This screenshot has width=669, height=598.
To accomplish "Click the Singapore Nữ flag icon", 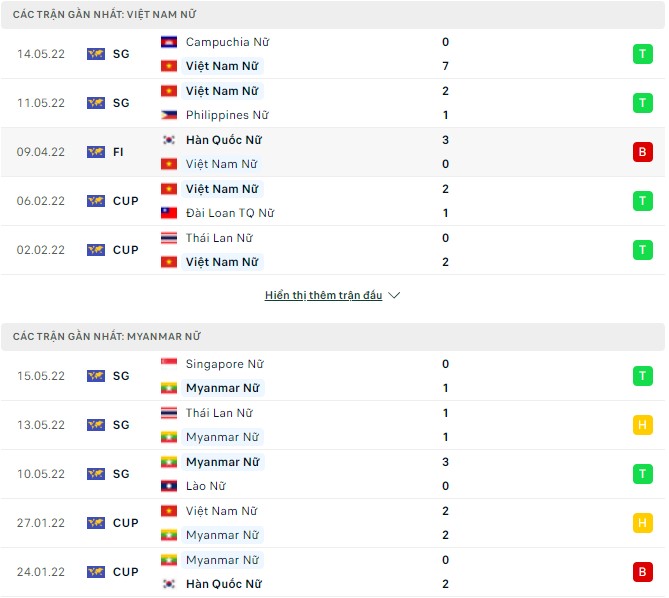I will [x=169, y=364].
